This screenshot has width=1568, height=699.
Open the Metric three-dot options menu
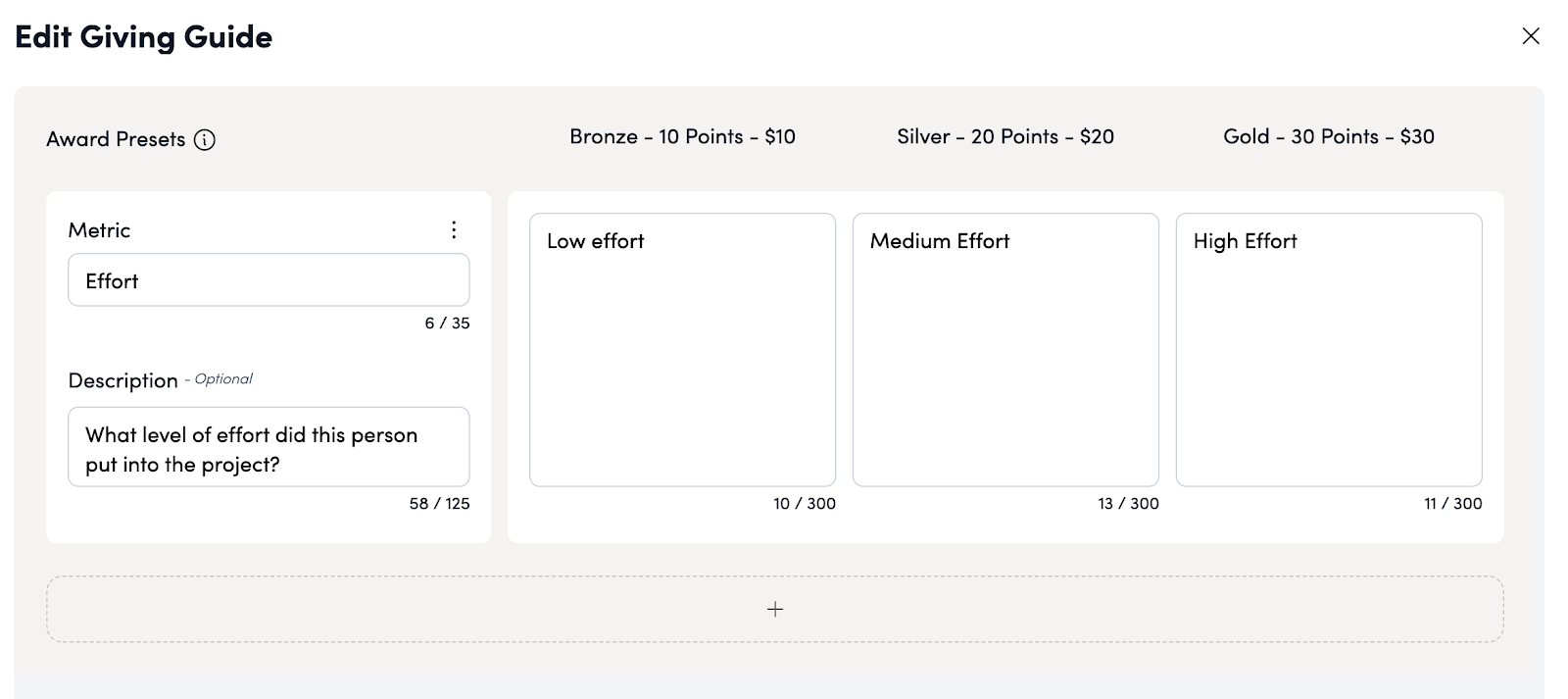coord(454,229)
